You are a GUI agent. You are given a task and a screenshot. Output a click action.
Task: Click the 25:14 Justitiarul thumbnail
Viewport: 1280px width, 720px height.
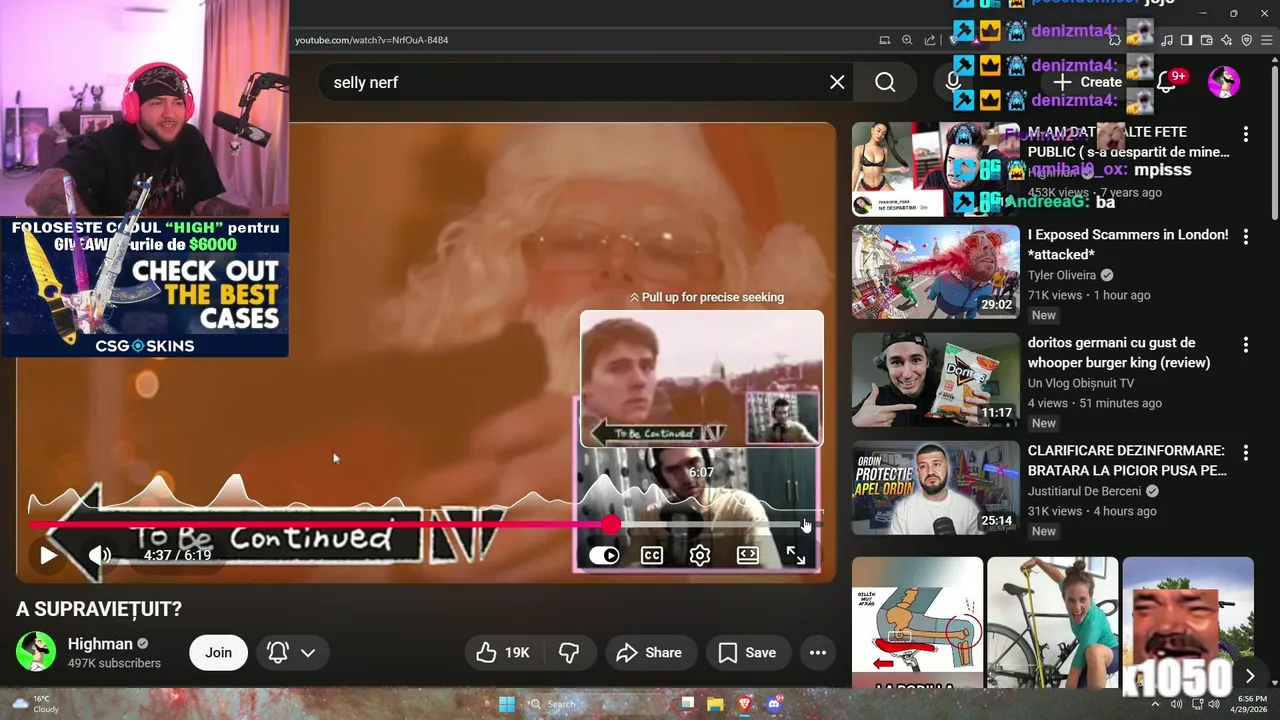point(936,488)
